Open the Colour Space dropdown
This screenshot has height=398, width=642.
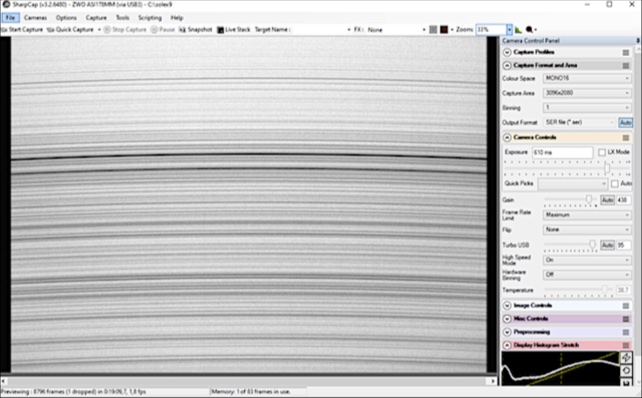click(587, 78)
